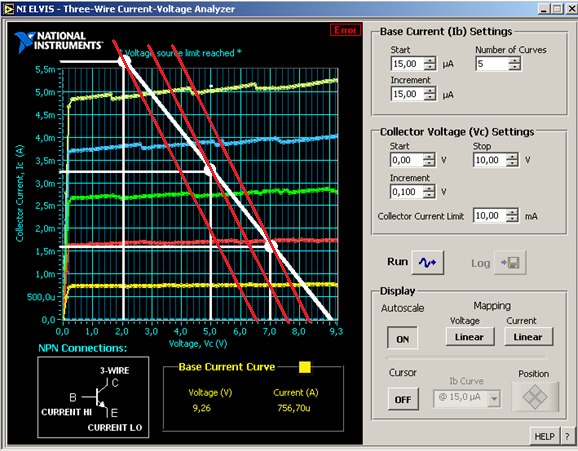Image resolution: width=578 pixels, height=451 pixels.
Task: Click the HELP button
Action: coord(544,436)
